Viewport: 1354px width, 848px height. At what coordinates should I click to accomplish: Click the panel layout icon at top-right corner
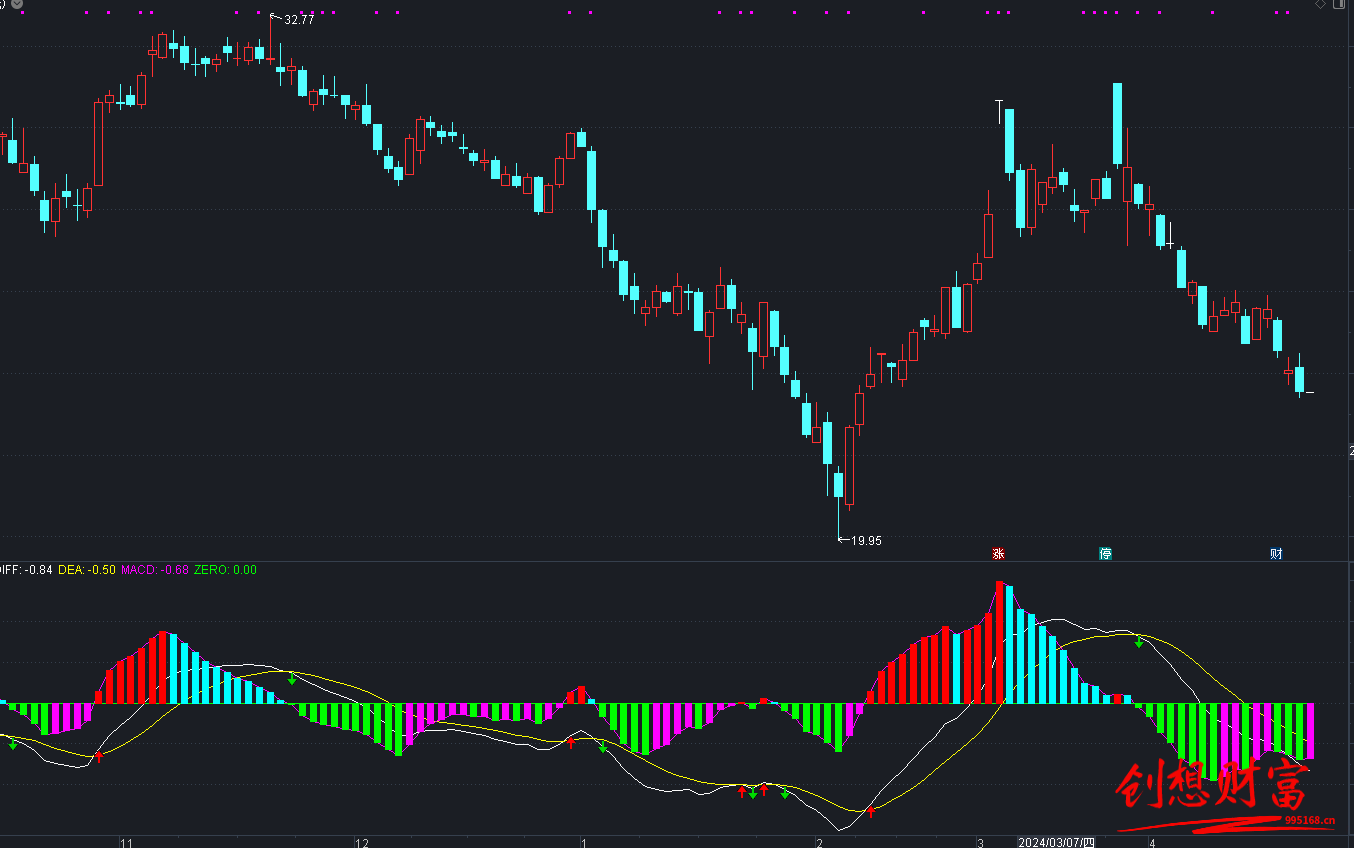click(1341, 5)
